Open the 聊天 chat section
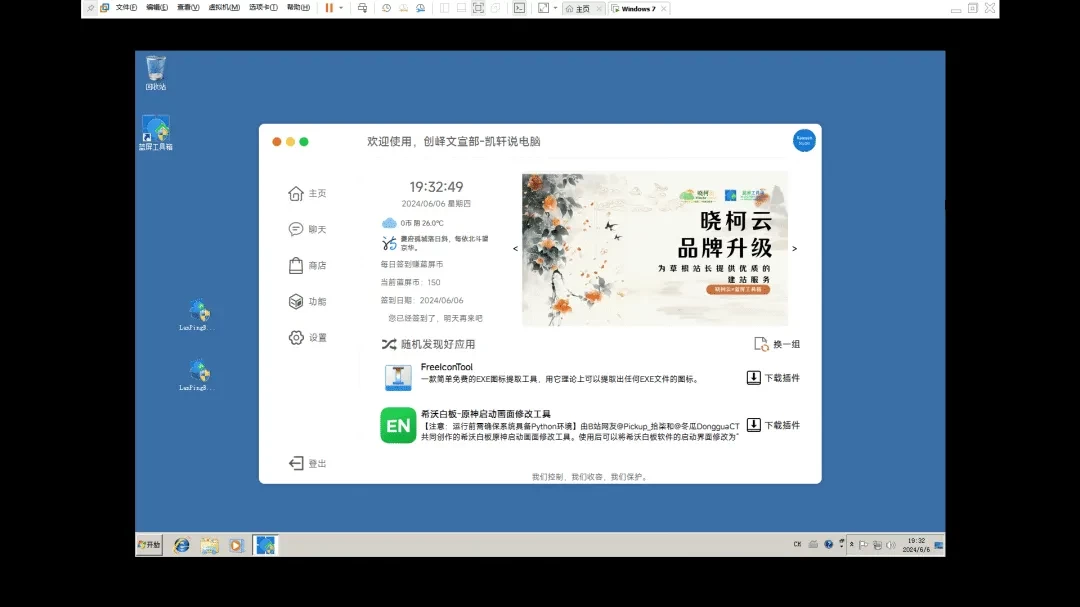The width and height of the screenshot is (1080, 607). click(x=307, y=230)
